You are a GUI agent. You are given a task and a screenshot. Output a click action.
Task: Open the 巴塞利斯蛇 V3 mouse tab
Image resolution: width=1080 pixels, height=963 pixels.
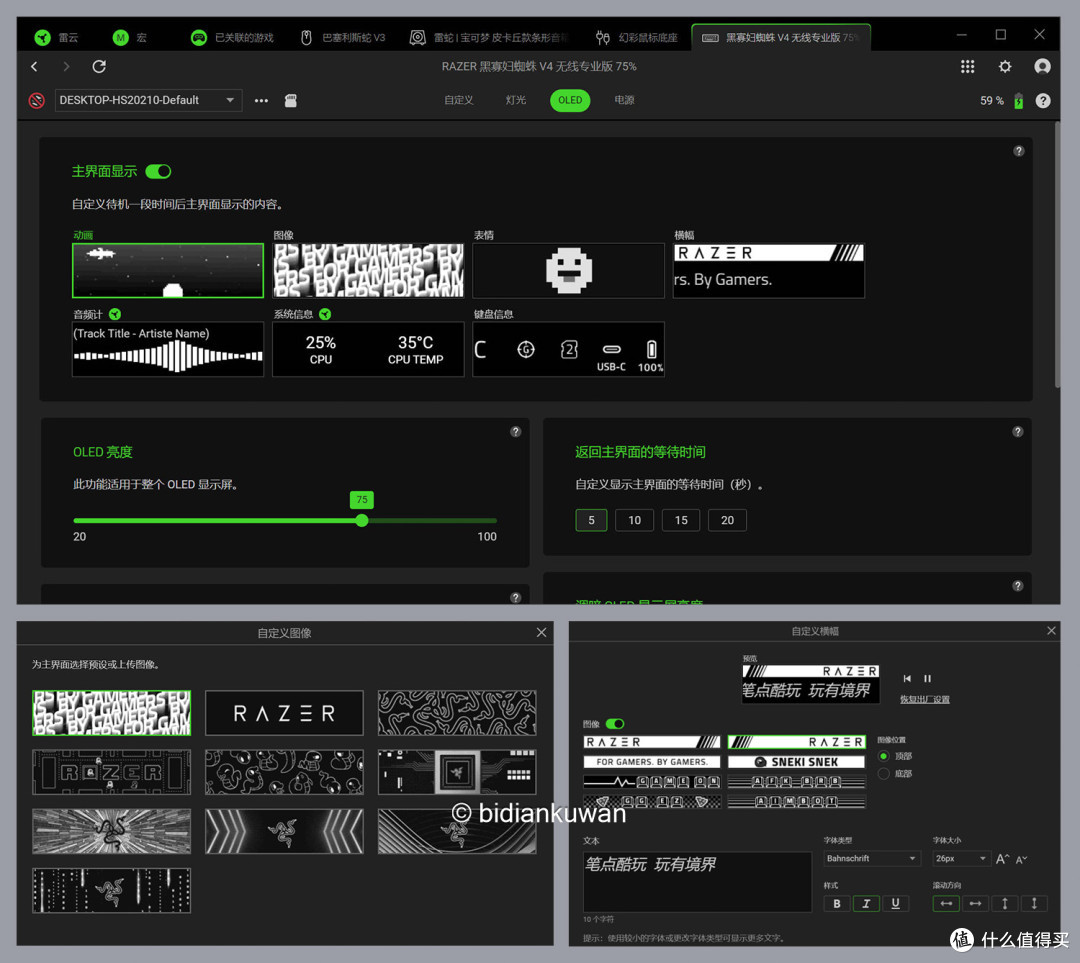click(x=343, y=37)
